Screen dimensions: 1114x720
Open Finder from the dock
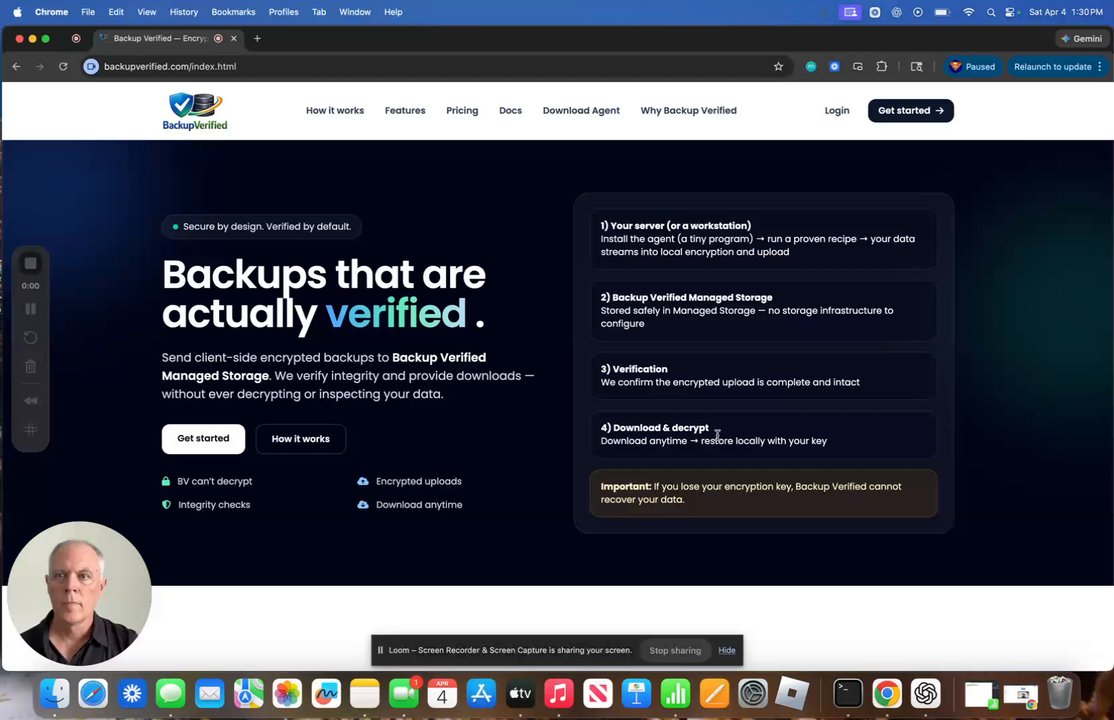click(55, 693)
